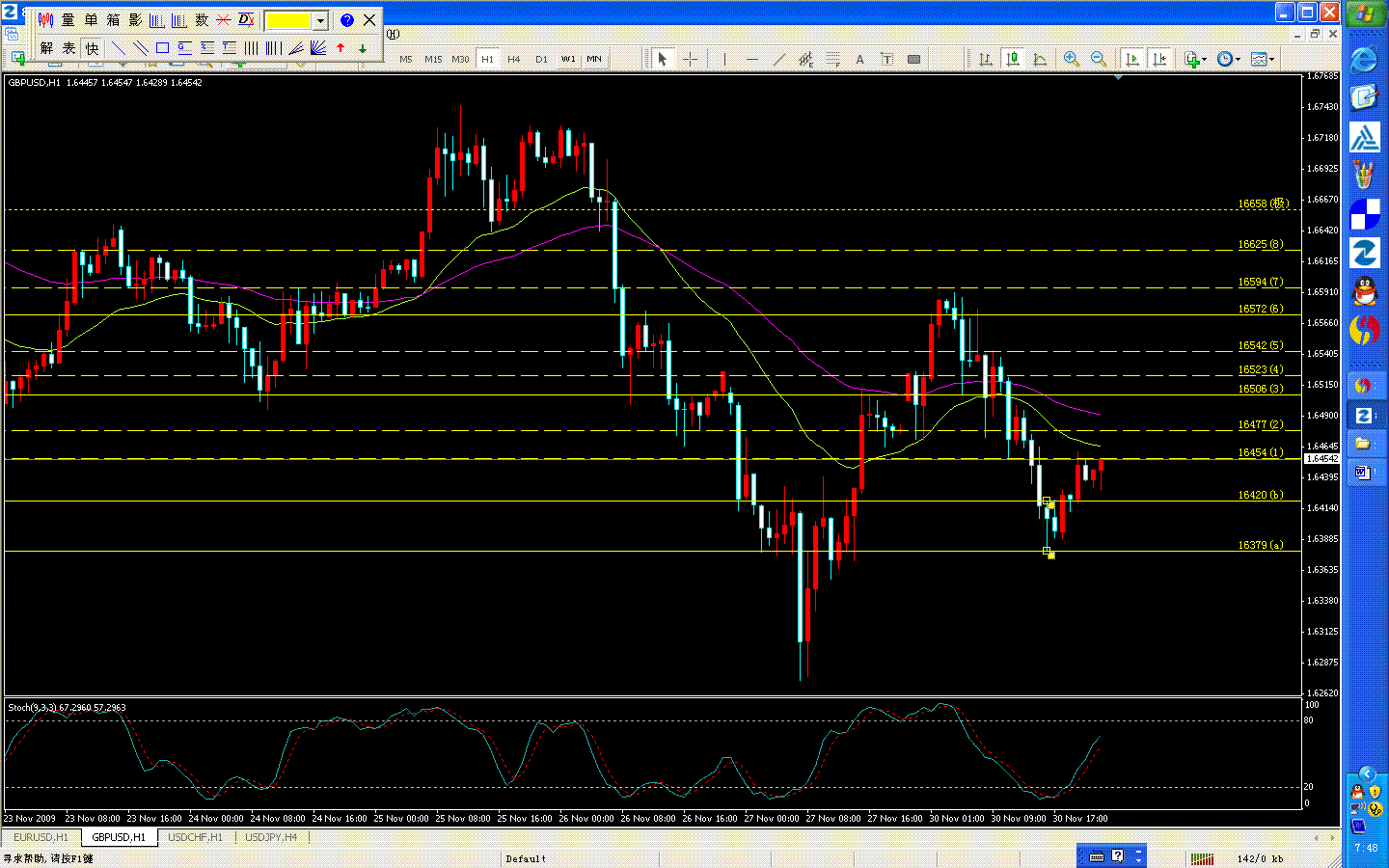Open the input method keyboard icon
Image resolution: width=1389 pixels, height=868 pixels.
(1097, 856)
